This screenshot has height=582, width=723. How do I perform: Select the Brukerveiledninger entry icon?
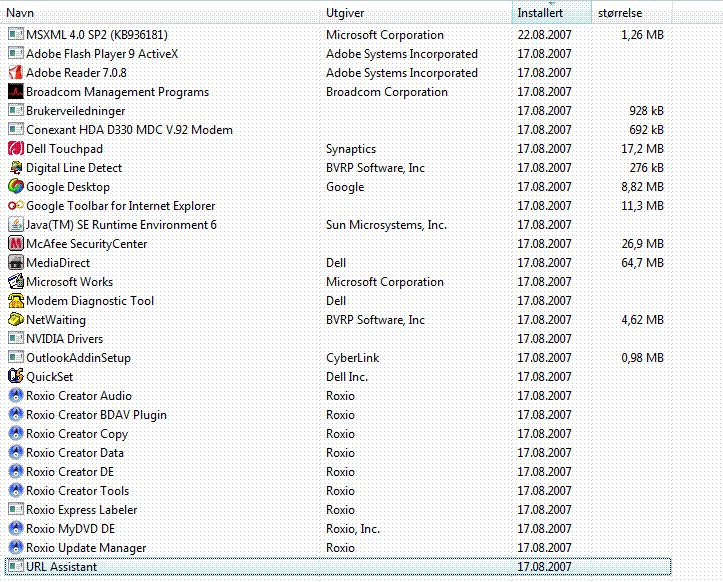point(16,111)
